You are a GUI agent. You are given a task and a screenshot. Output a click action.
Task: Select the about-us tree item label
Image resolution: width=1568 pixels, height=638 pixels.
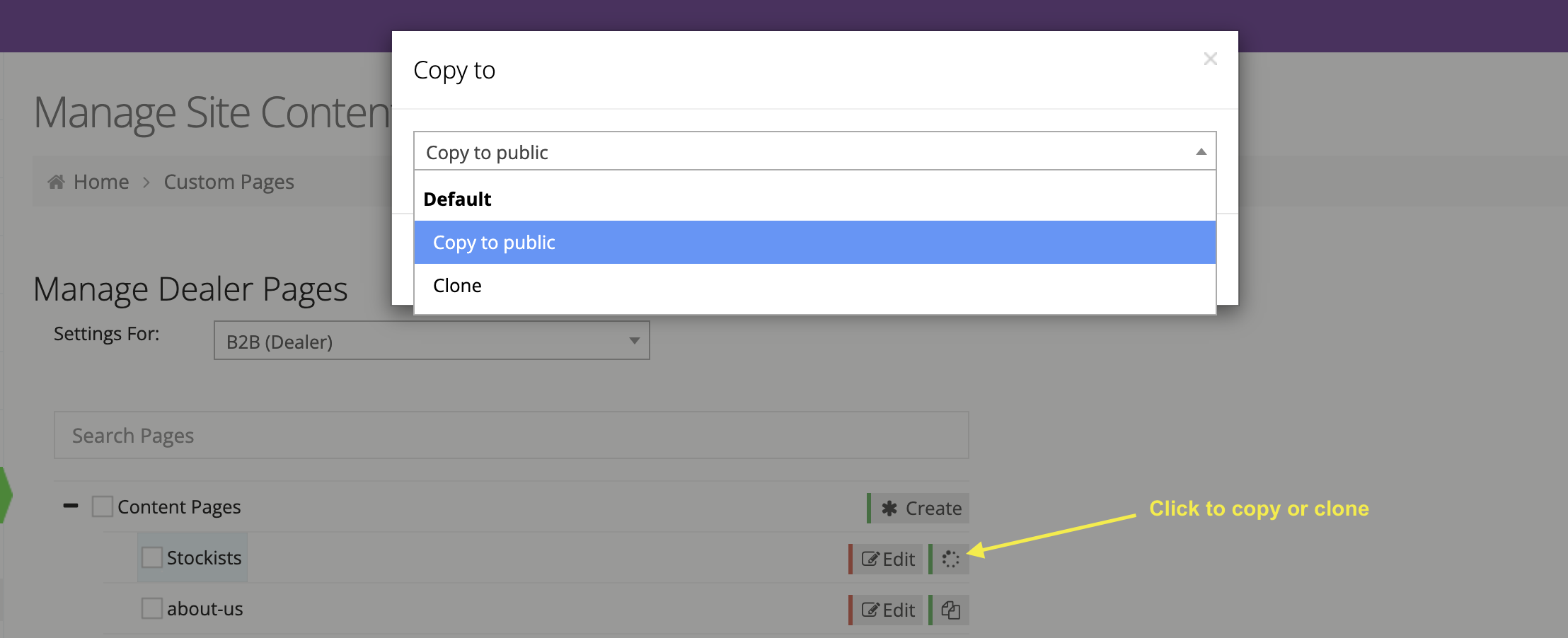click(204, 609)
